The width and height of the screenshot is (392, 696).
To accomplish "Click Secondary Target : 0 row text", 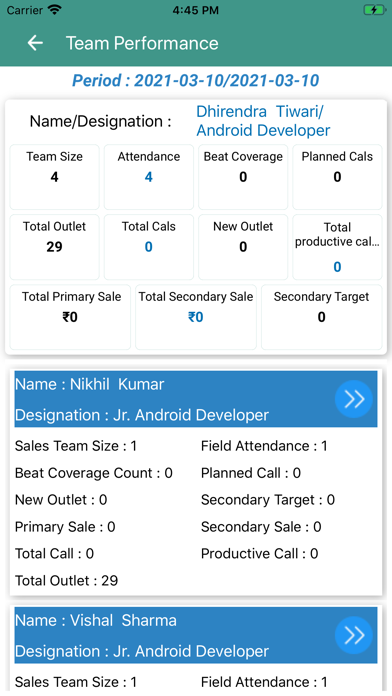I will click(268, 500).
